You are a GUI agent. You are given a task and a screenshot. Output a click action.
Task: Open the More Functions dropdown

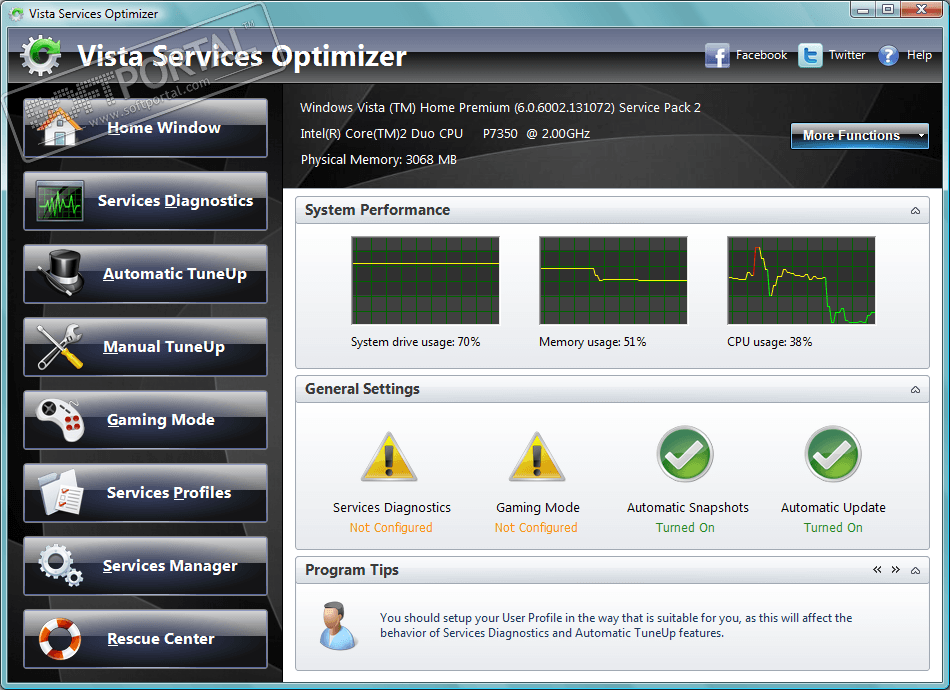pyautogui.click(x=859, y=136)
